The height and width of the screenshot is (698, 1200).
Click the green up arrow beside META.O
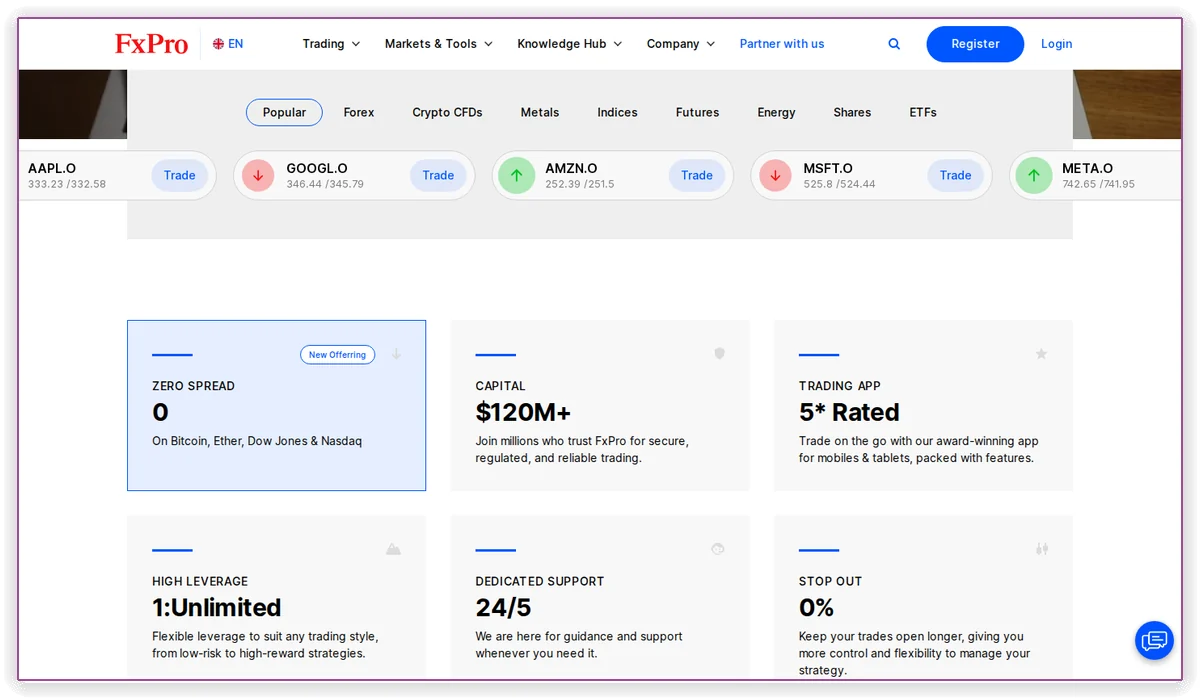(1034, 176)
